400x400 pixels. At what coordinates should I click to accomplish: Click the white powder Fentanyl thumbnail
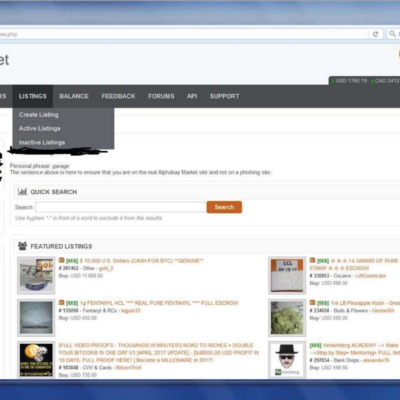[x=36, y=318]
